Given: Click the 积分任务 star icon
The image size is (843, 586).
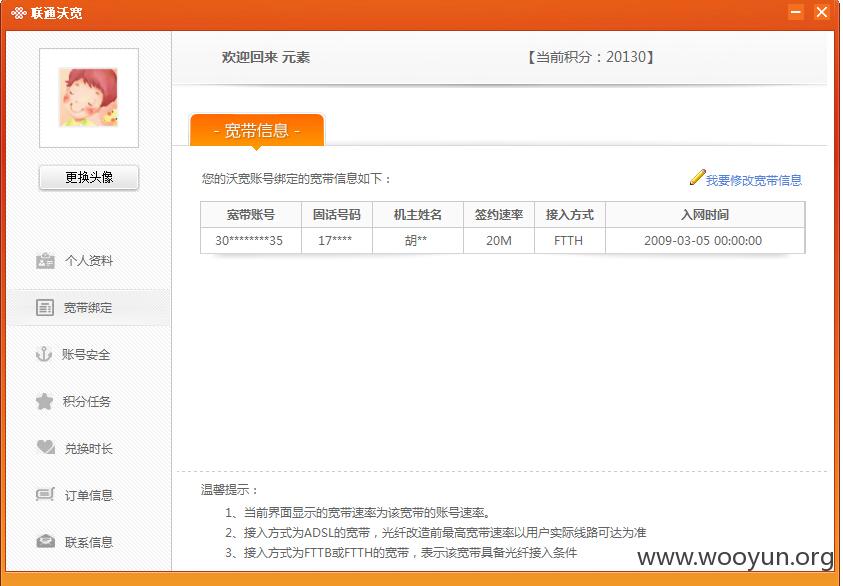Looking at the screenshot, I should [x=44, y=401].
